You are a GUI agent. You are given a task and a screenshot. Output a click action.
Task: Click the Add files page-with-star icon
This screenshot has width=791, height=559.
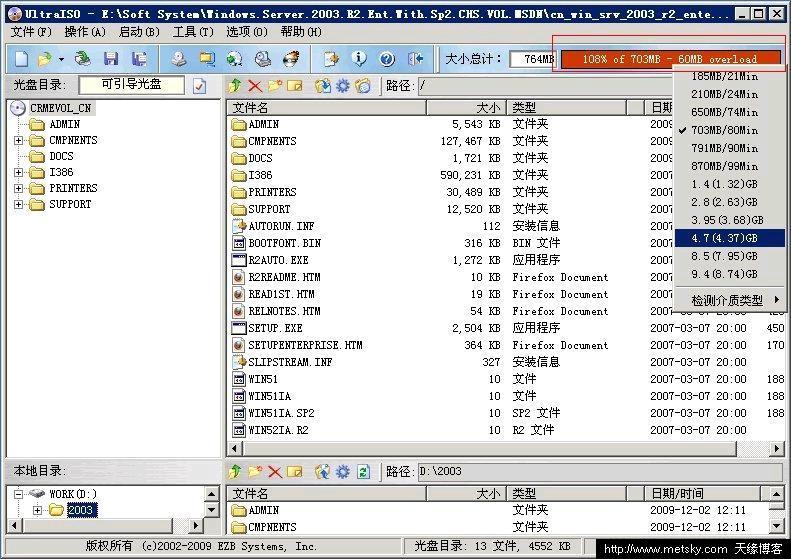(331, 59)
